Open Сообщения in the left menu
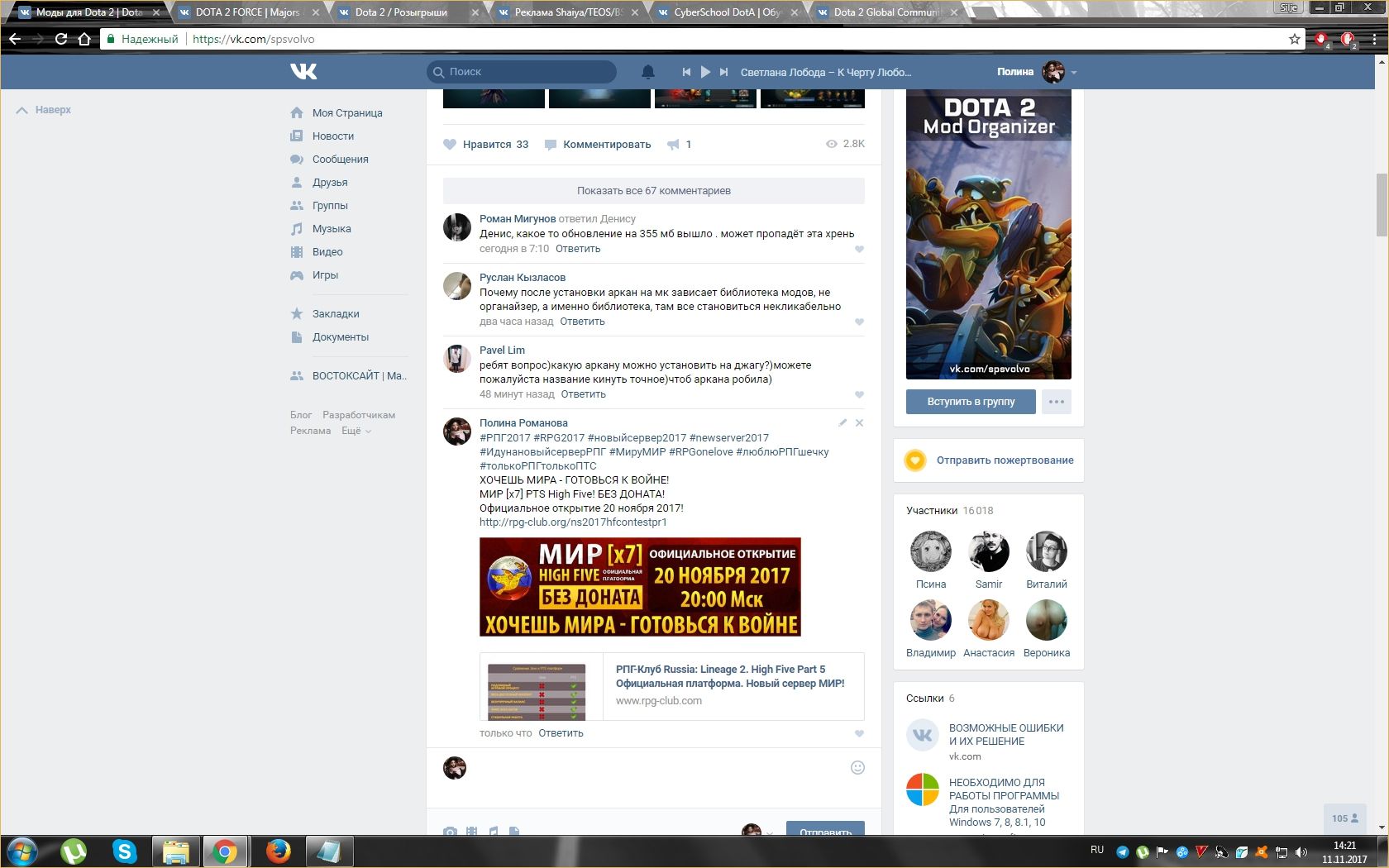Image resolution: width=1389 pixels, height=868 pixels. point(340,160)
